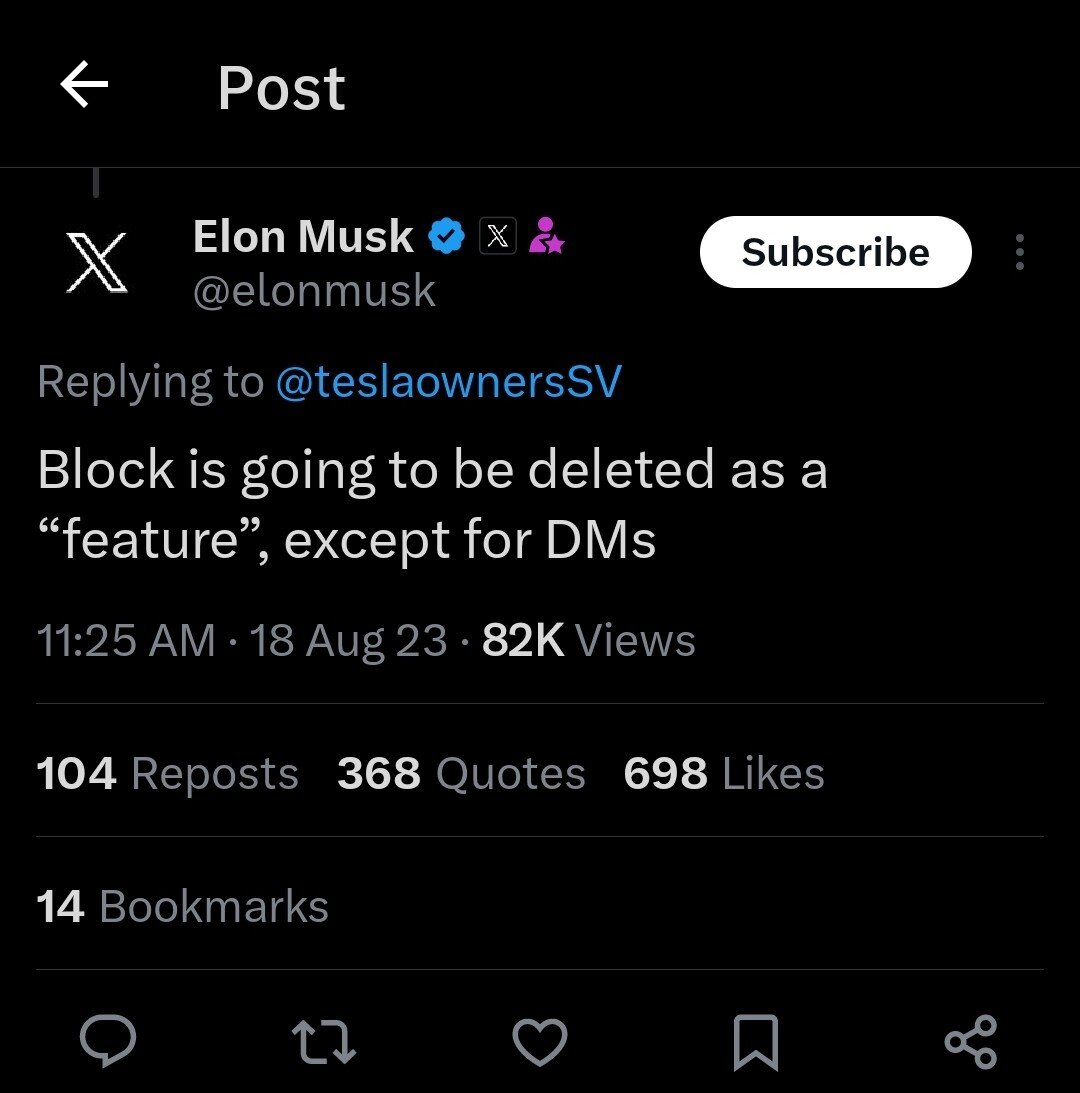This screenshot has height=1093, width=1080.
Task: Tap the share icon
Action: [971, 1040]
